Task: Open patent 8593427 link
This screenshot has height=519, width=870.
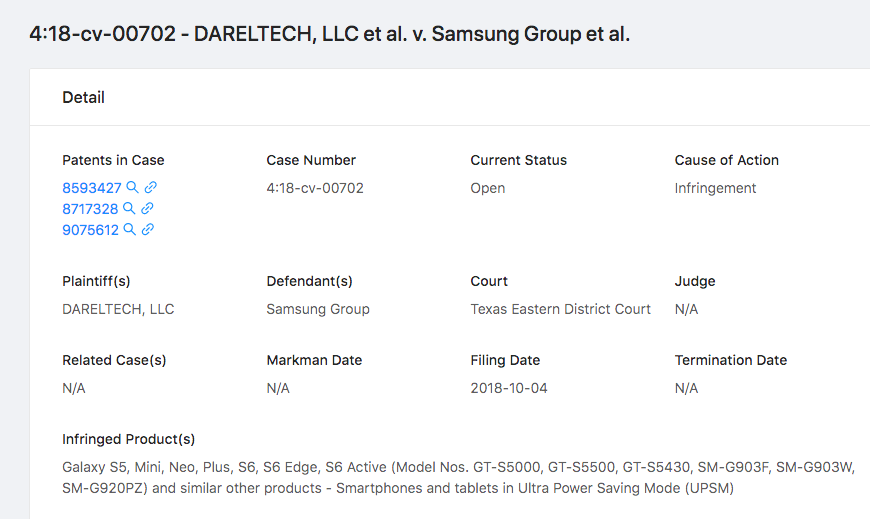Action: point(92,188)
